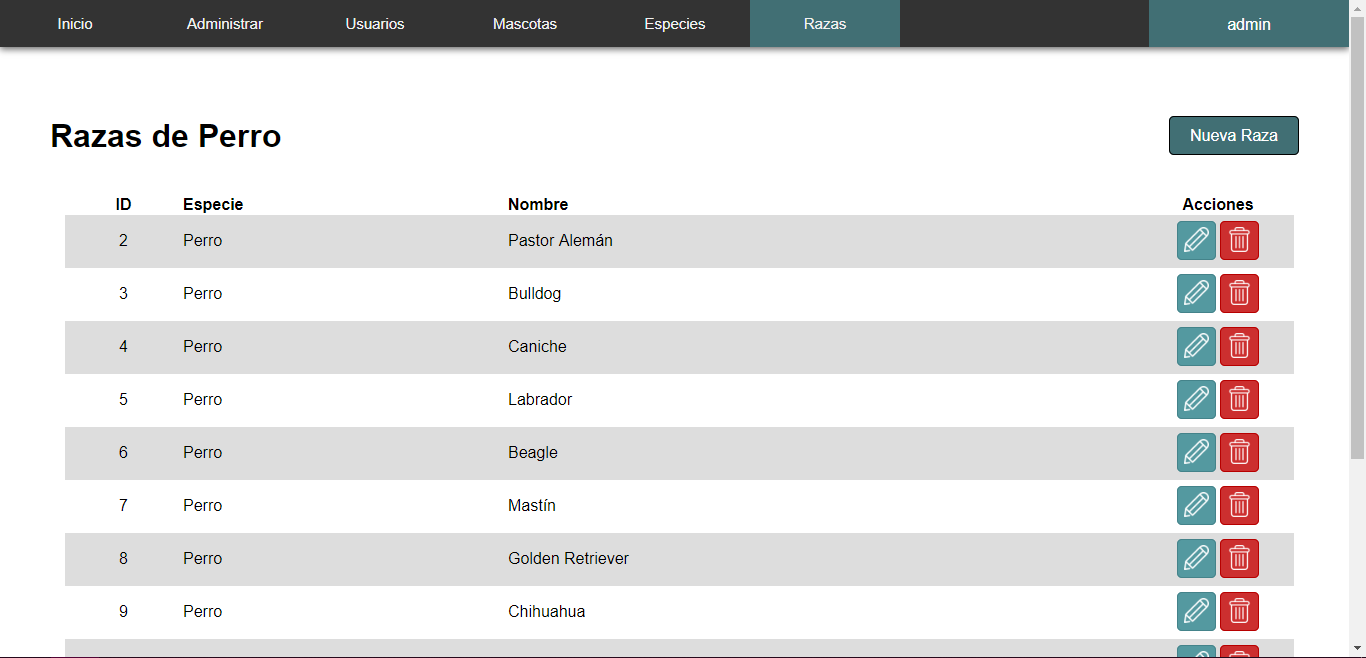Screen dimensions: 1366x658
Task: Click ID cell 5 in the table
Action: pyautogui.click(x=123, y=399)
